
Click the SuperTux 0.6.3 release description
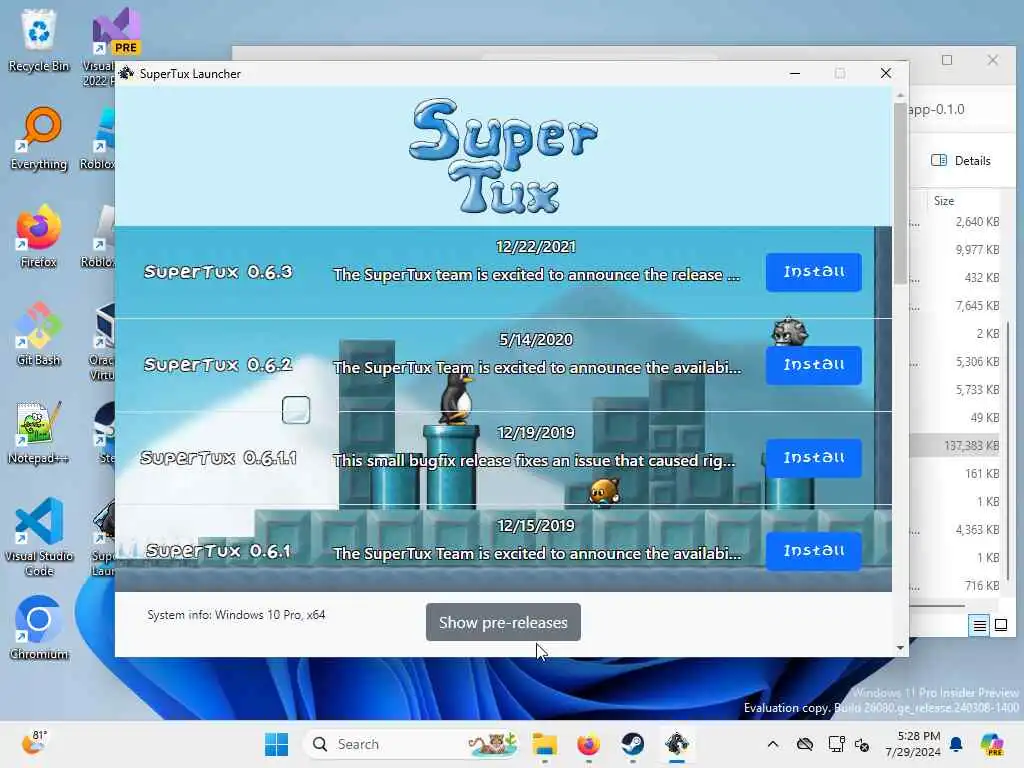(x=536, y=275)
